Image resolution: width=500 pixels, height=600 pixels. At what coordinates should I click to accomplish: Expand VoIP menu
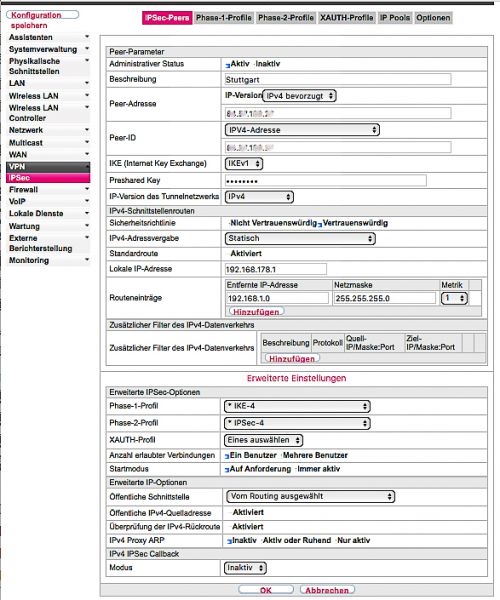[48, 201]
